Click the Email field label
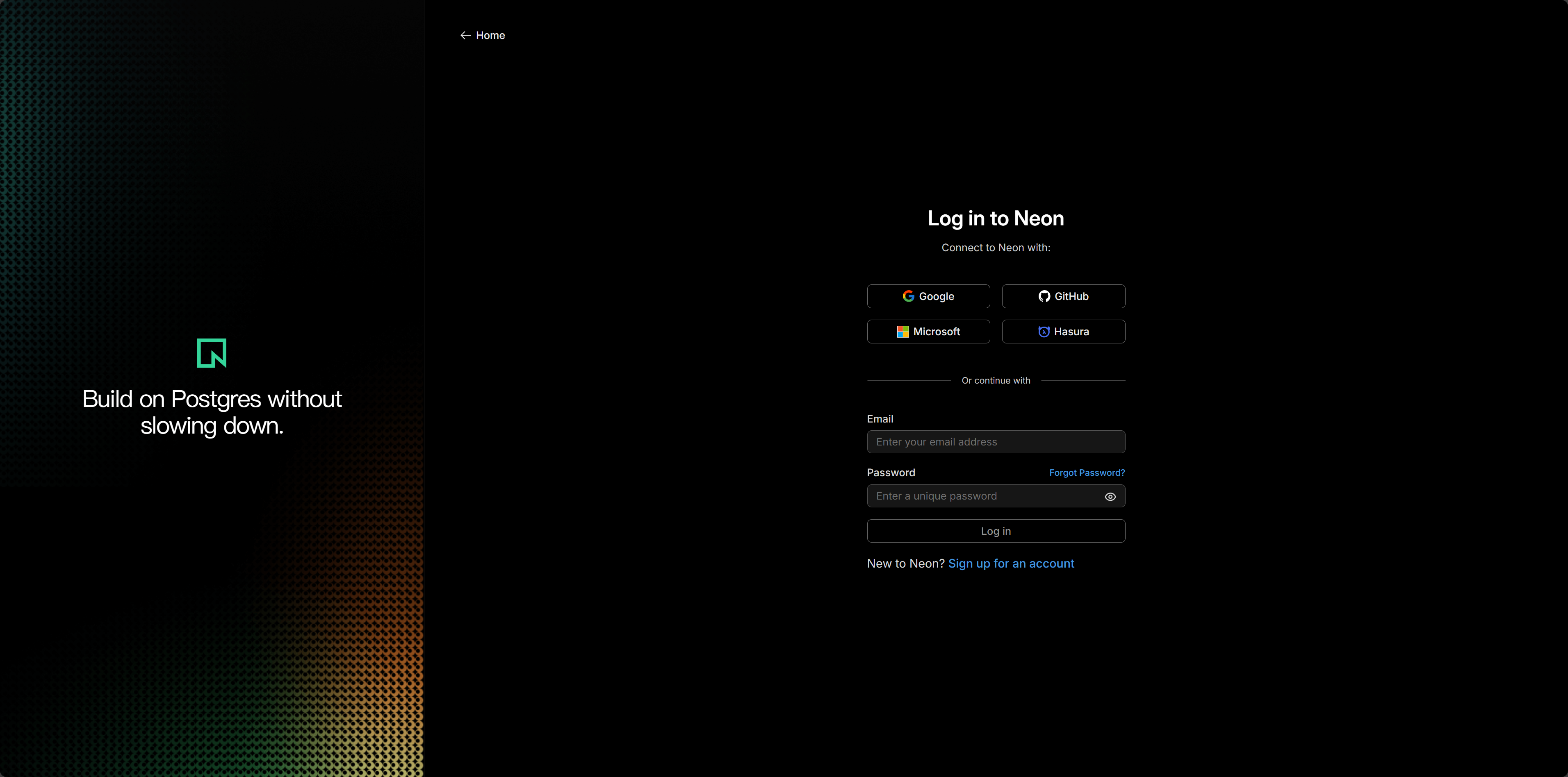The image size is (1568, 777). click(880, 418)
